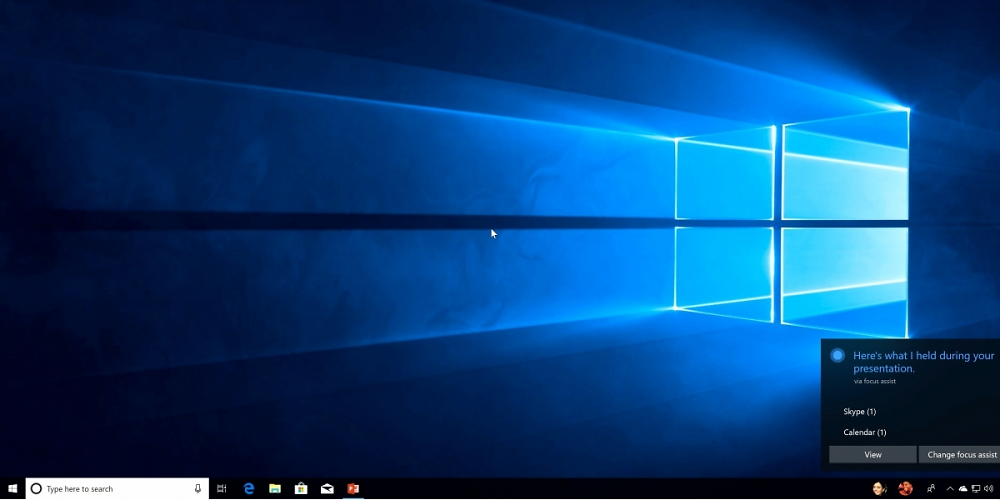Open Microsoft Store from the taskbar
This screenshot has height=500, width=1000.
(x=301, y=489)
